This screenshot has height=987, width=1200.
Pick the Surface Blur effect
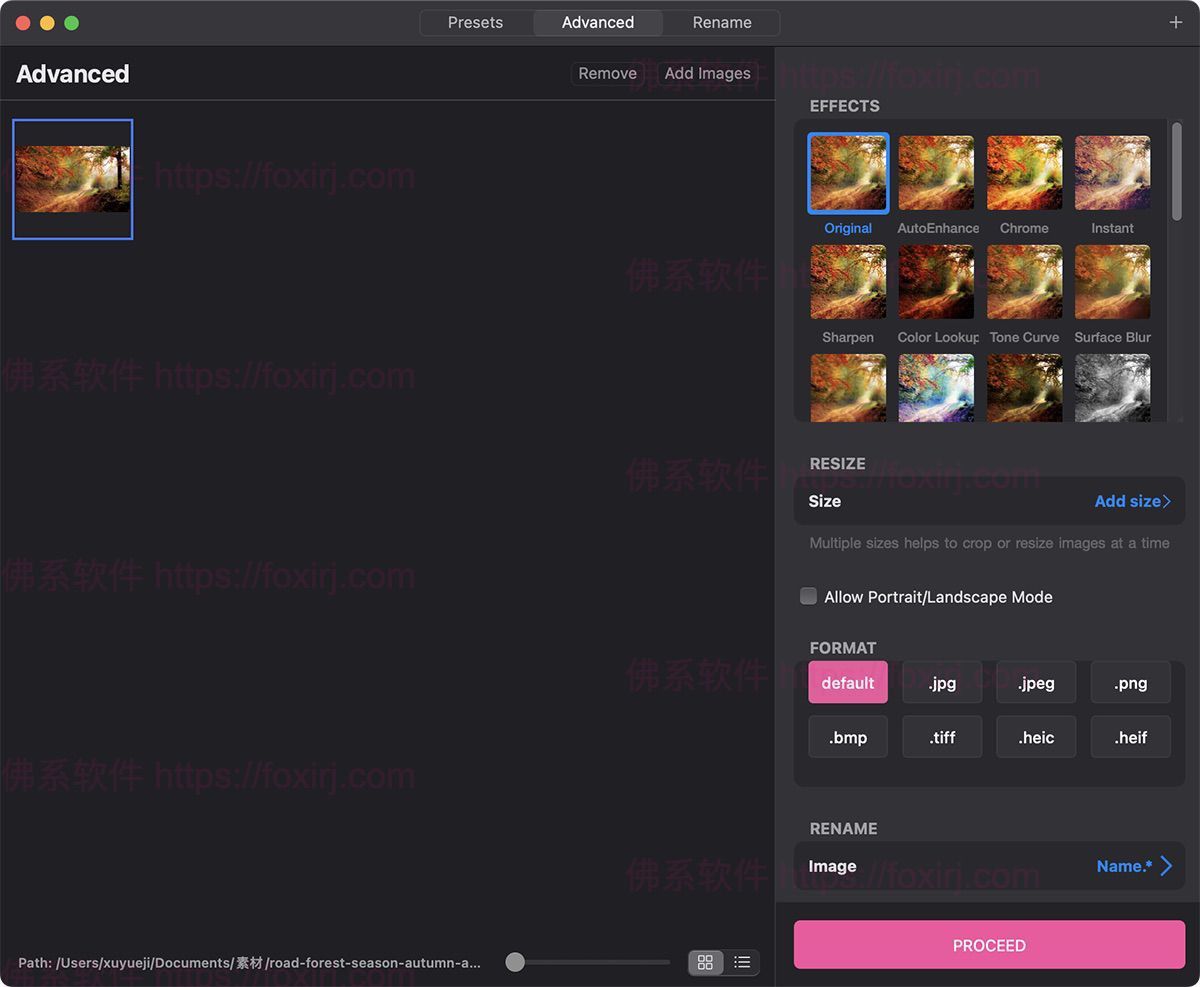pos(1112,283)
